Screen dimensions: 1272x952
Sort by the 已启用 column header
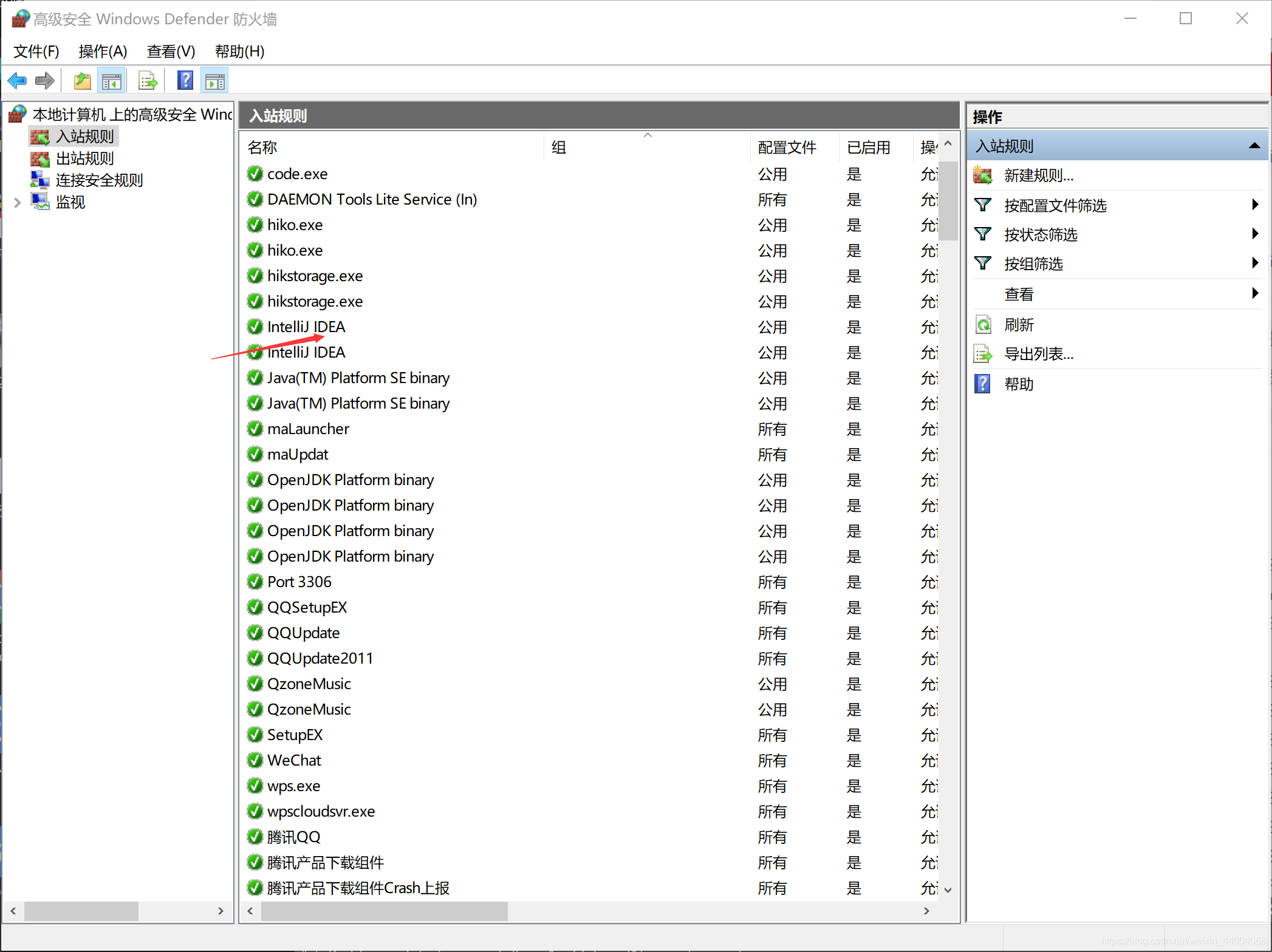[x=875, y=148]
